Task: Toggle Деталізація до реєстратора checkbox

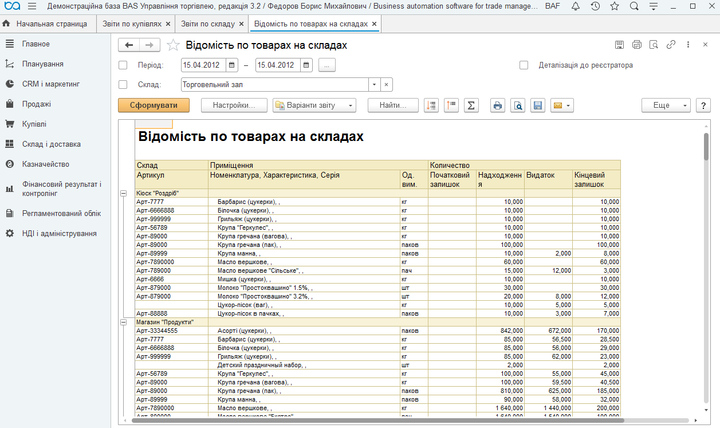Action: pyautogui.click(x=523, y=65)
